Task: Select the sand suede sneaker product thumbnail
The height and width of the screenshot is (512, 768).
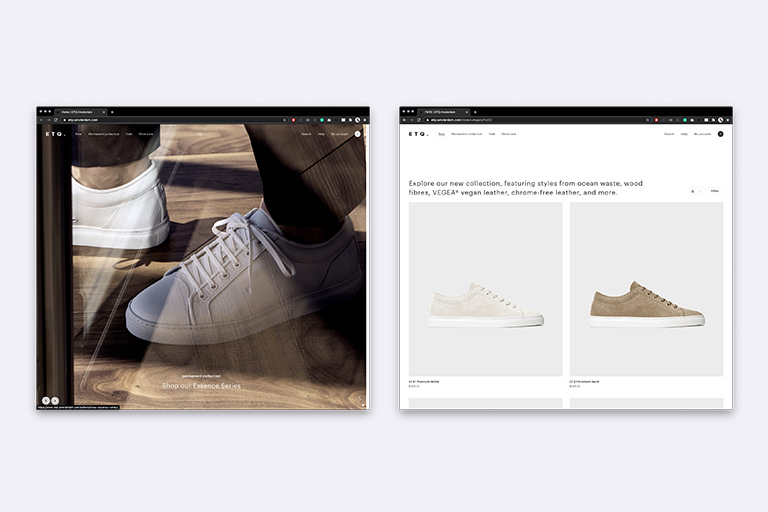Action: pos(646,290)
